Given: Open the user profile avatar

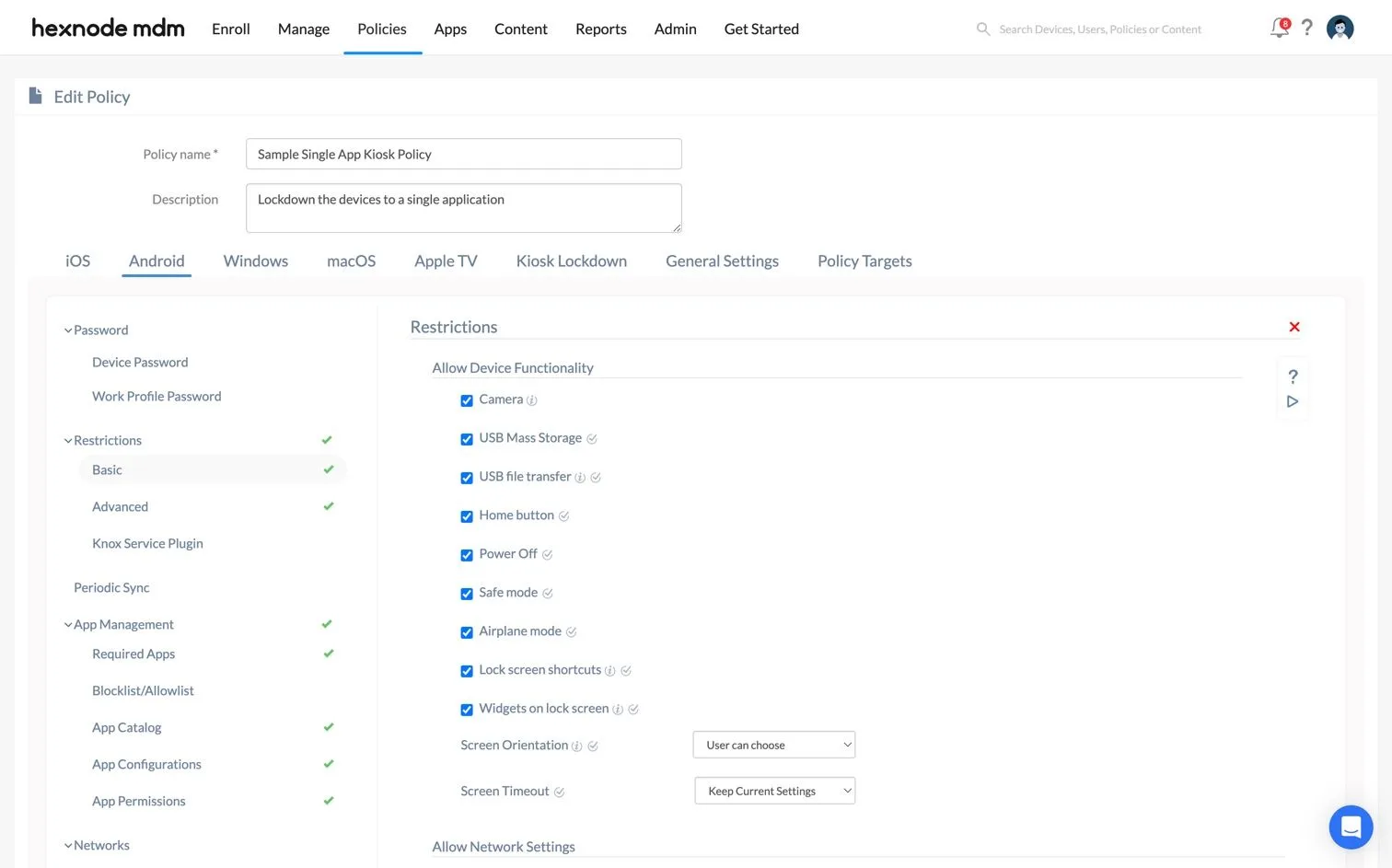Looking at the screenshot, I should tap(1340, 29).
